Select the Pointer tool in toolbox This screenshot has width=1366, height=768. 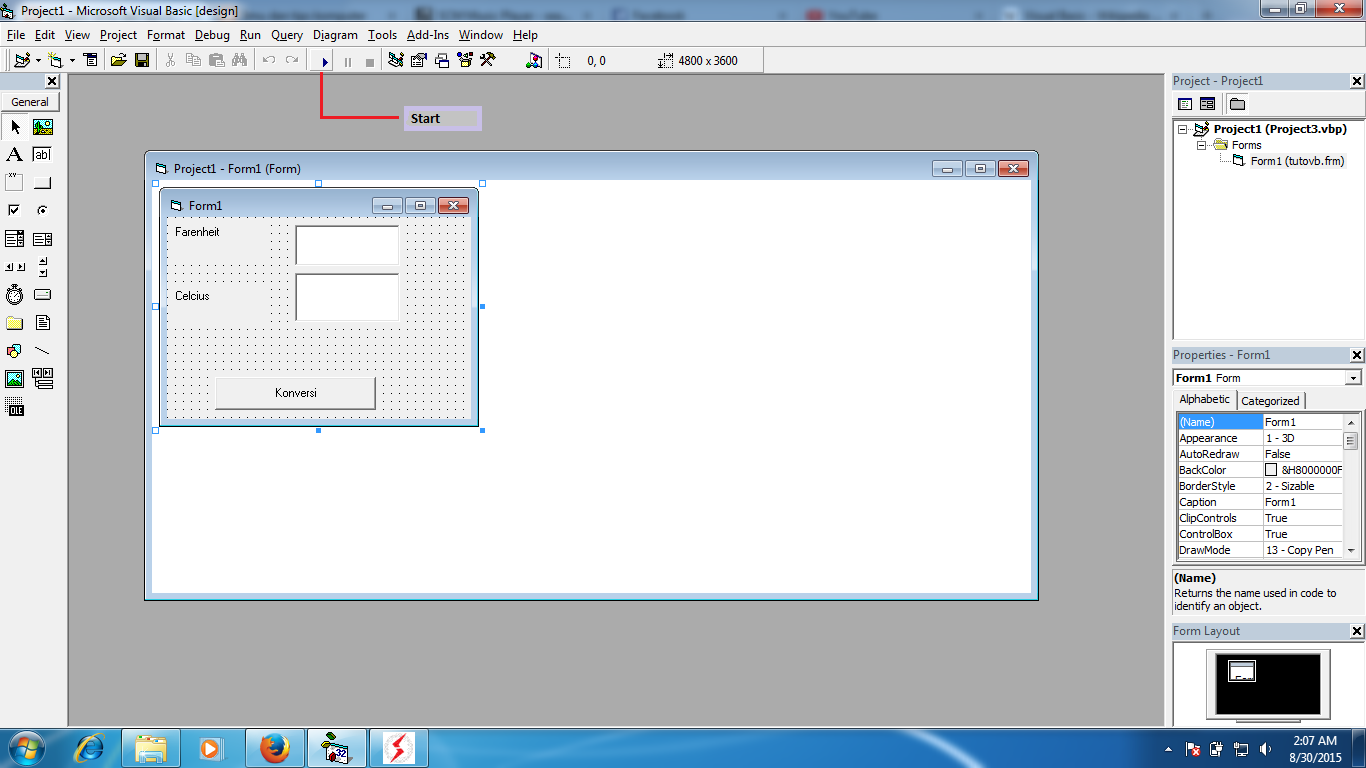tap(15, 127)
